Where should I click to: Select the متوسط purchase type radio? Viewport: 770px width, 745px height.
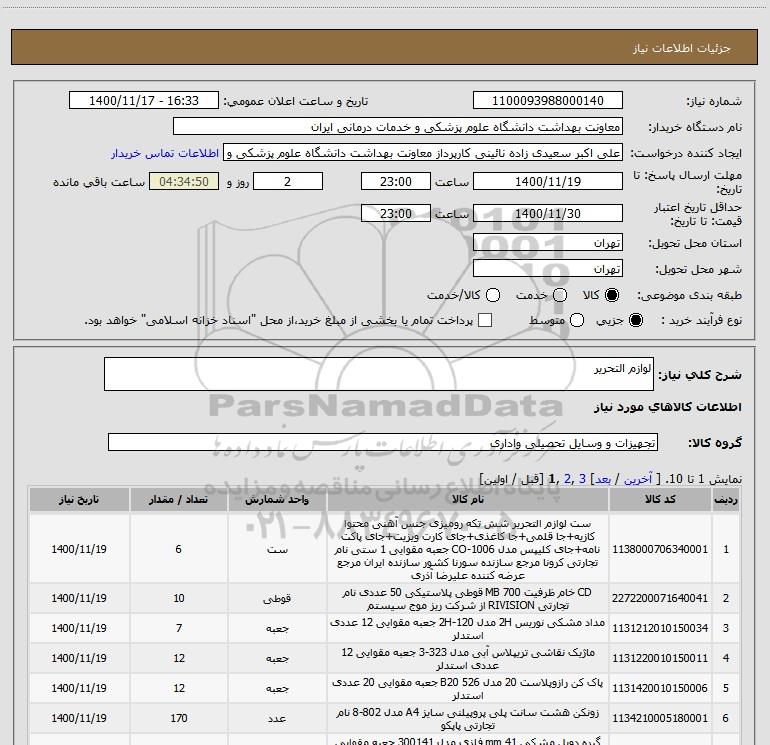tap(577, 320)
